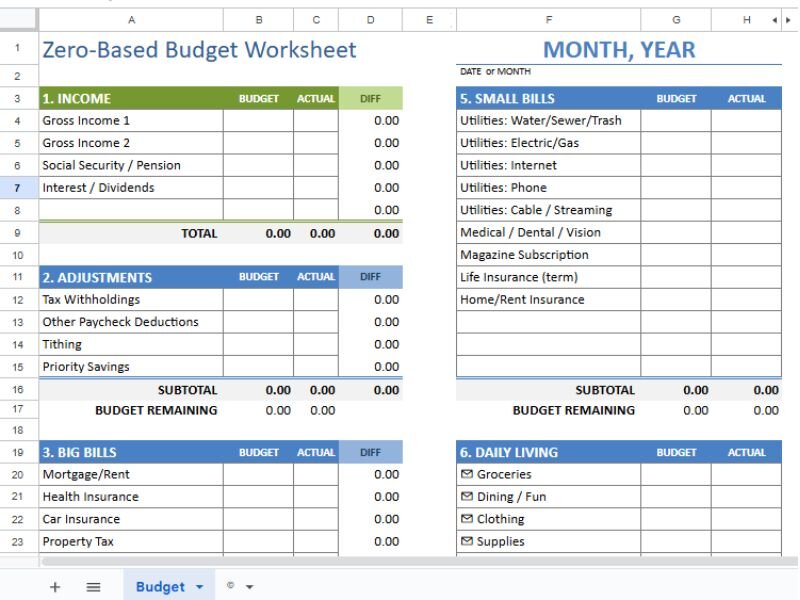Screen dimensions: 800x600
Task: Select column A header
Action: click(131, 20)
